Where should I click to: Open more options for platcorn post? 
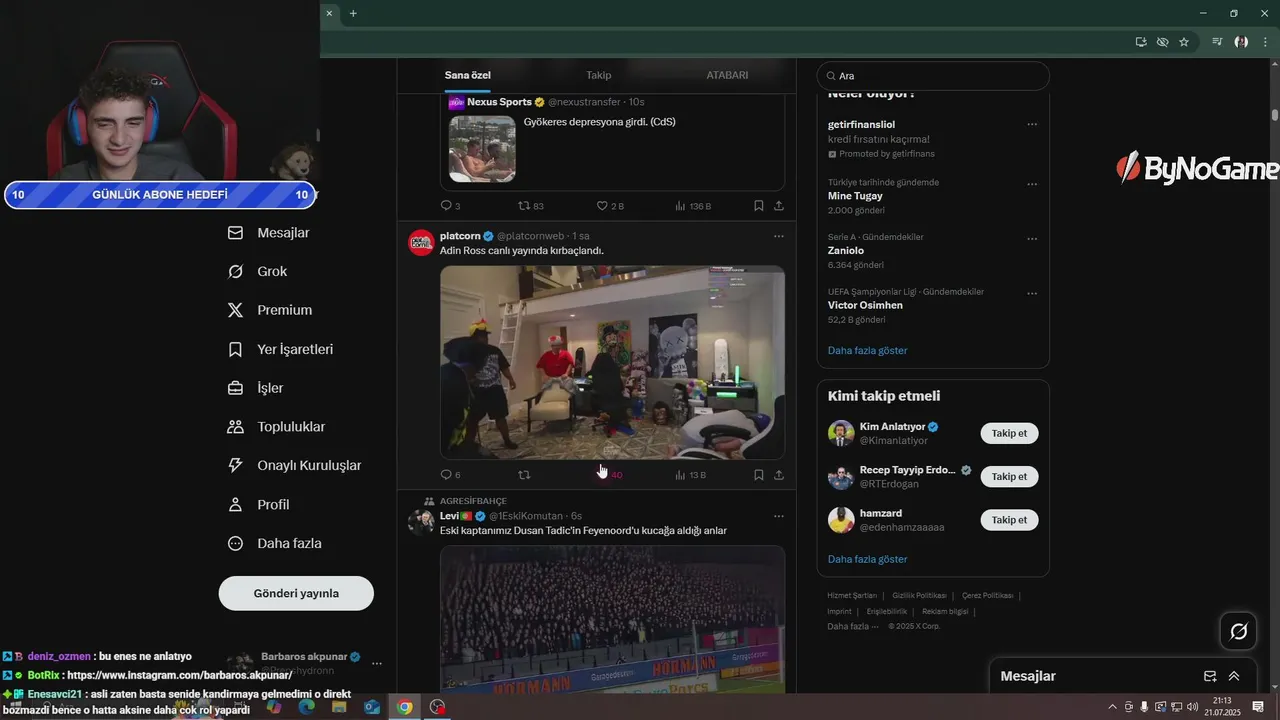tap(779, 237)
